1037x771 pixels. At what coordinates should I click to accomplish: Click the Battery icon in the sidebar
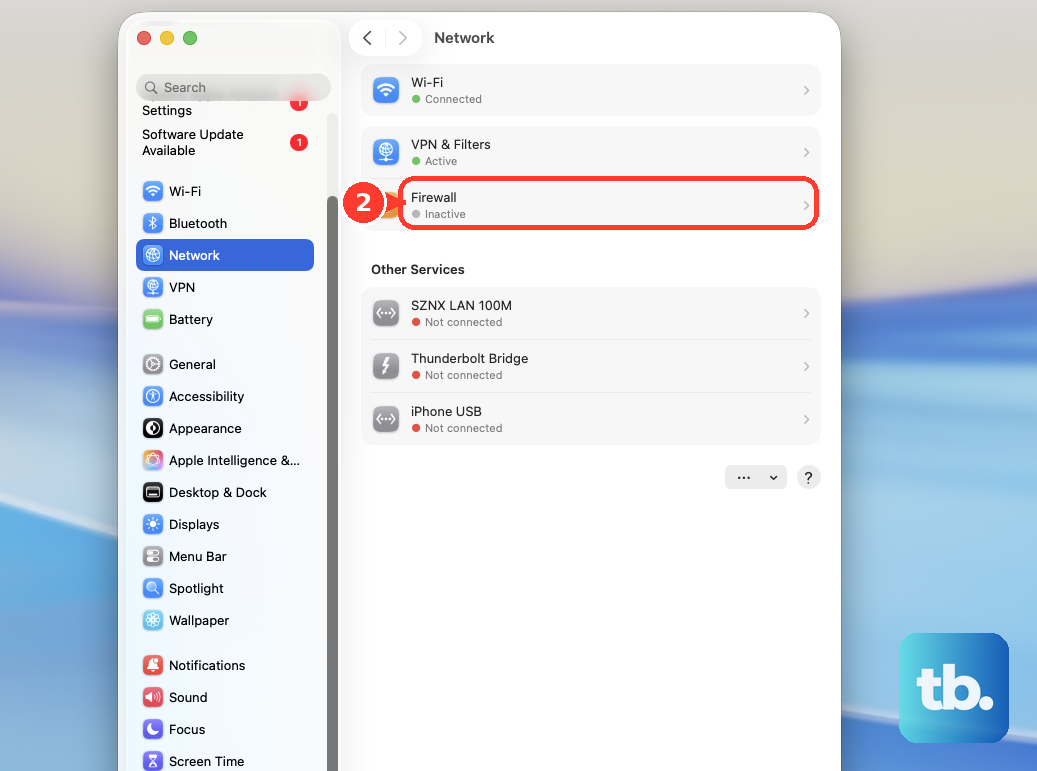click(x=153, y=319)
